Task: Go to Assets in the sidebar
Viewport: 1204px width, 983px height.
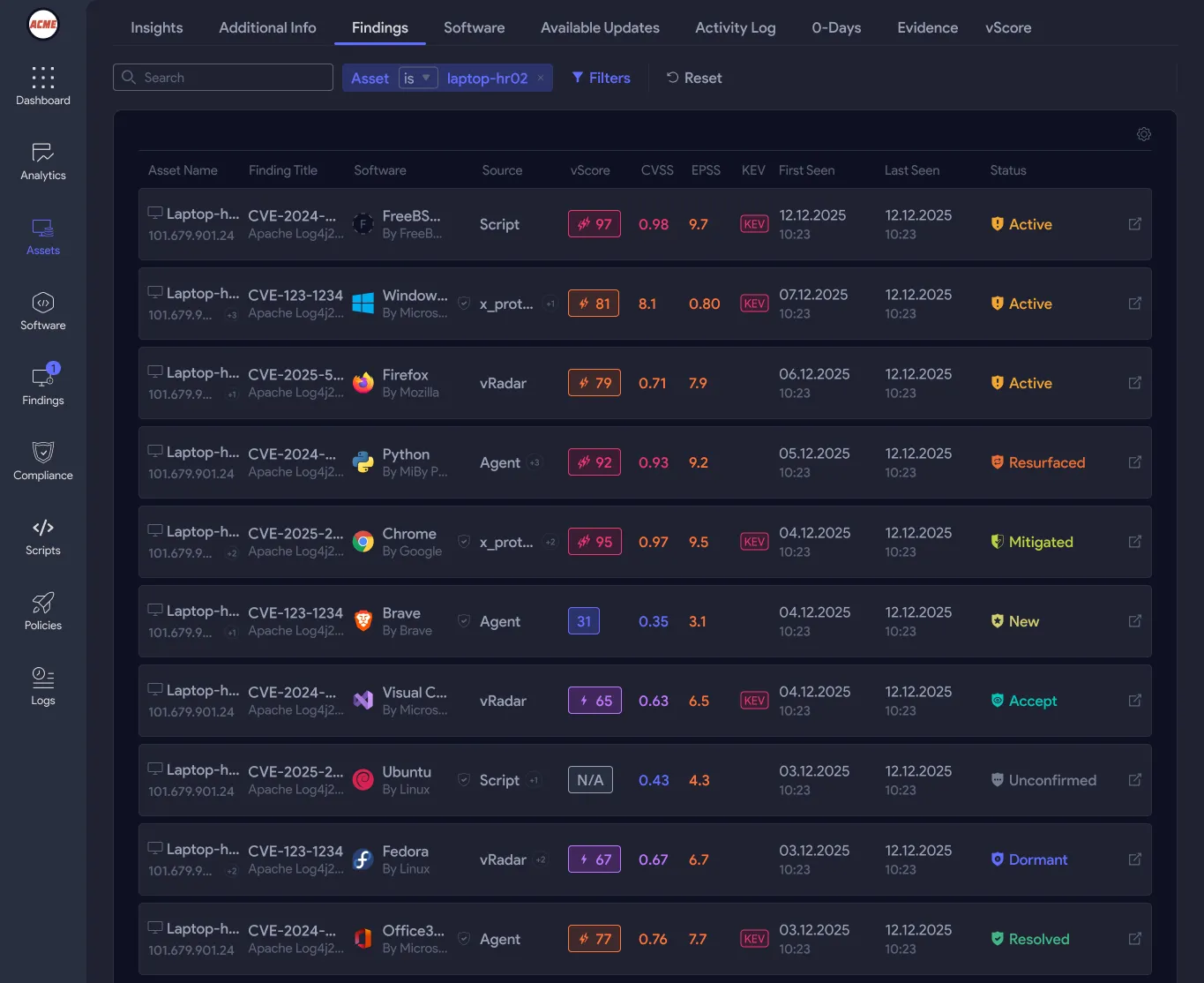Action: pos(42,236)
